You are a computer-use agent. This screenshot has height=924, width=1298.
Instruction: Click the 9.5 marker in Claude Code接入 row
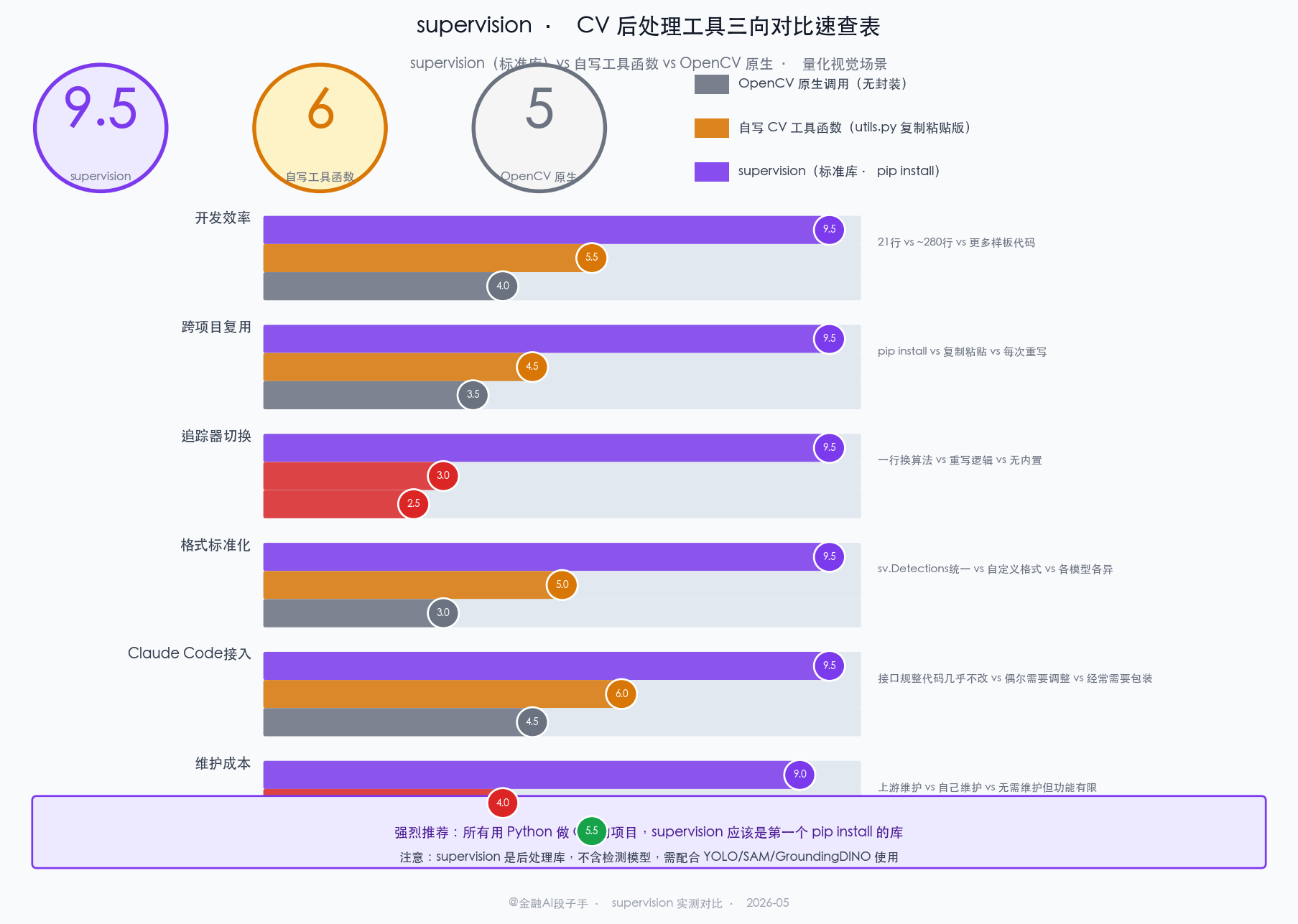[x=829, y=666]
